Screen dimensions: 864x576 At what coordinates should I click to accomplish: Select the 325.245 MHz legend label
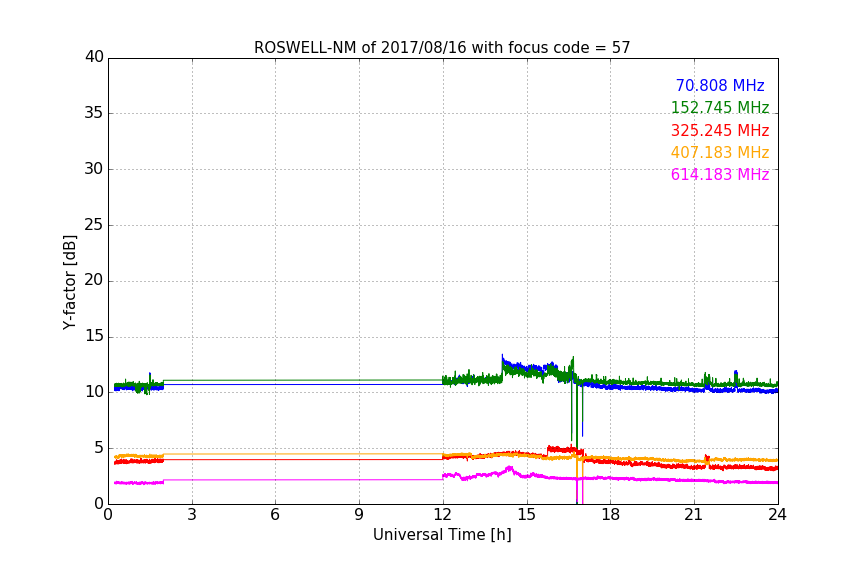tap(720, 131)
